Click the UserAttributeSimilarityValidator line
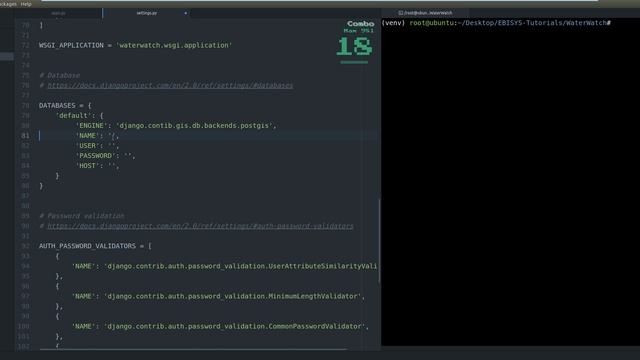This screenshot has width=640, height=360. point(224,266)
